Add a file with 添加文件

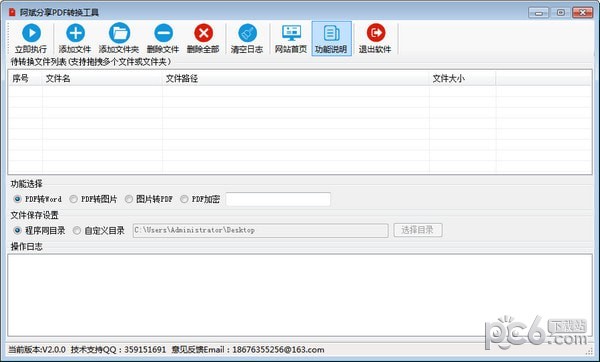pos(75,39)
